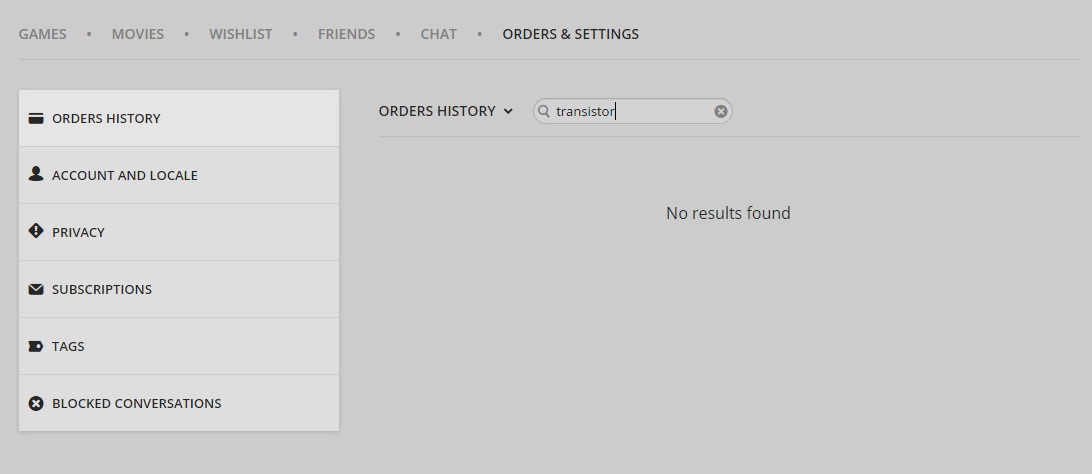
Task: Focus the orders search input field
Action: 632,111
